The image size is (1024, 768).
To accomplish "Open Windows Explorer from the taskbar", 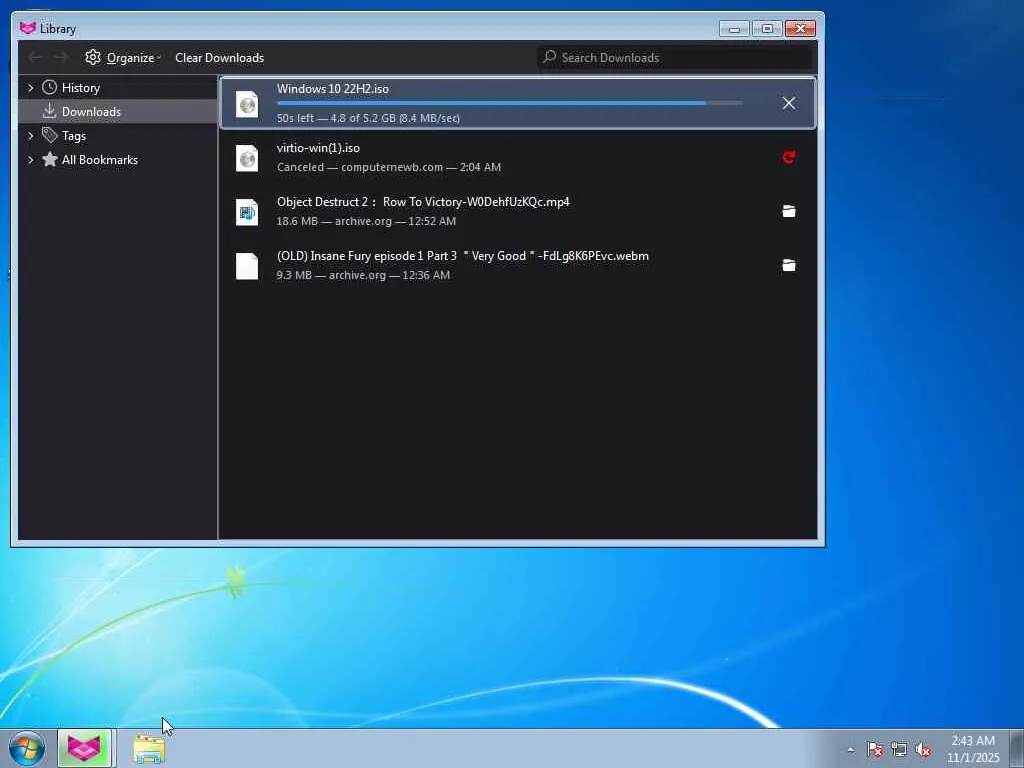I will [x=149, y=749].
